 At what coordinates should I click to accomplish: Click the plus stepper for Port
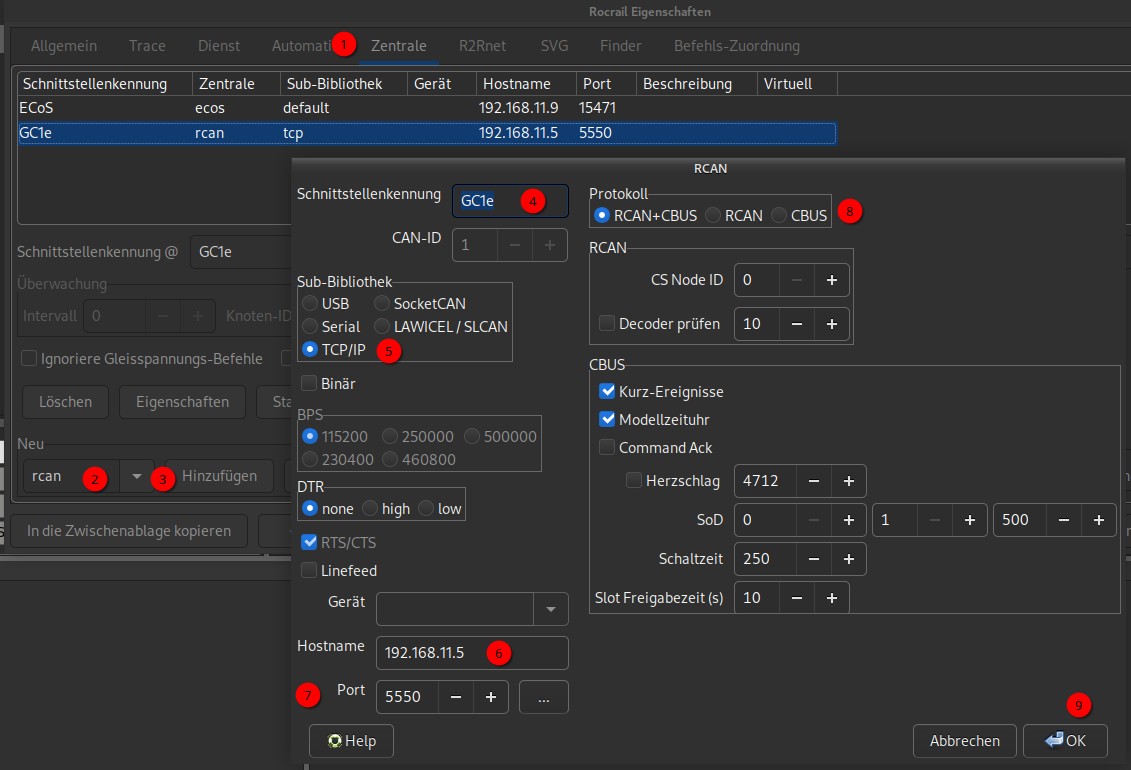click(490, 697)
